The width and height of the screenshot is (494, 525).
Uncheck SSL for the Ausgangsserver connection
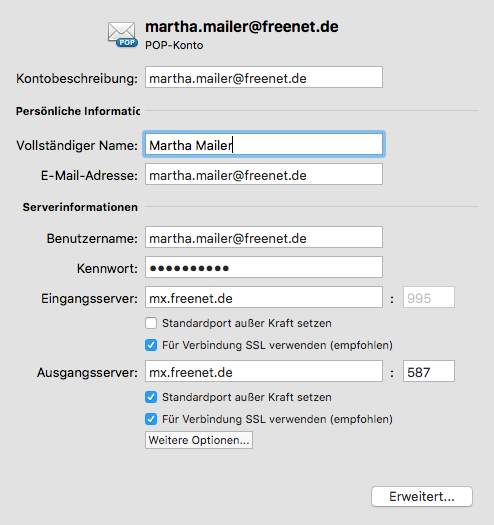tap(151, 419)
